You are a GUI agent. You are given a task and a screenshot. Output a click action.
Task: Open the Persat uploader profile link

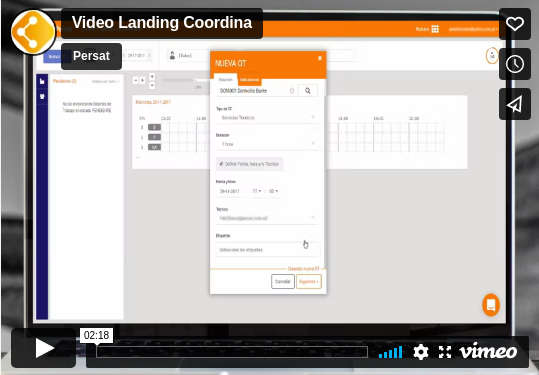[91, 56]
